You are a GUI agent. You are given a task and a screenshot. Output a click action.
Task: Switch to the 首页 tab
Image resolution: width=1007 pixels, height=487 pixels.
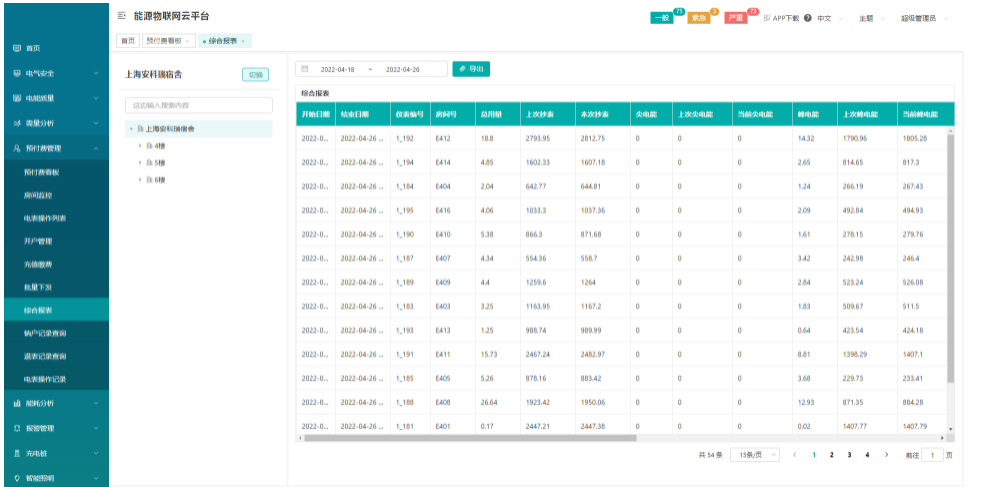click(x=128, y=40)
